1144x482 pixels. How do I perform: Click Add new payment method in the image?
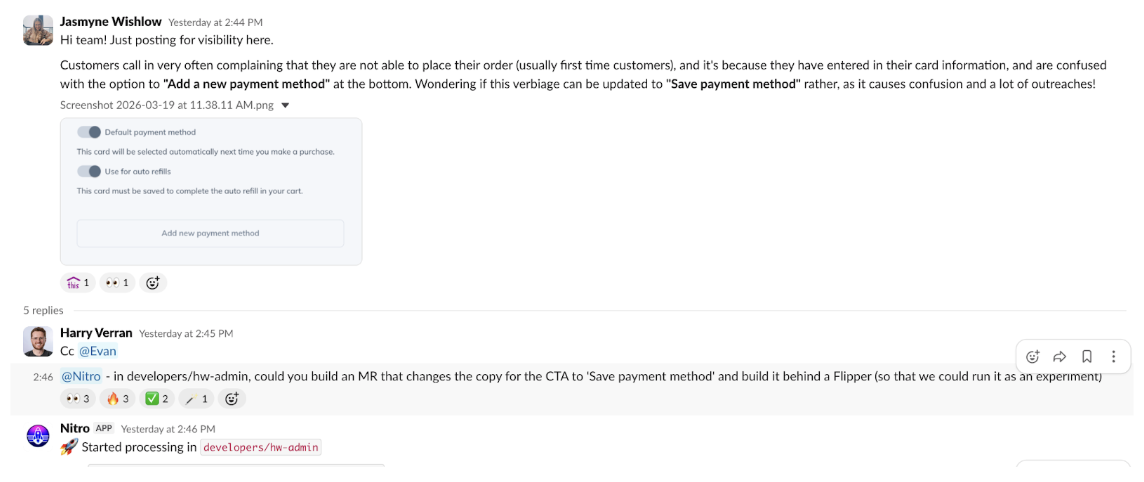tap(210, 233)
